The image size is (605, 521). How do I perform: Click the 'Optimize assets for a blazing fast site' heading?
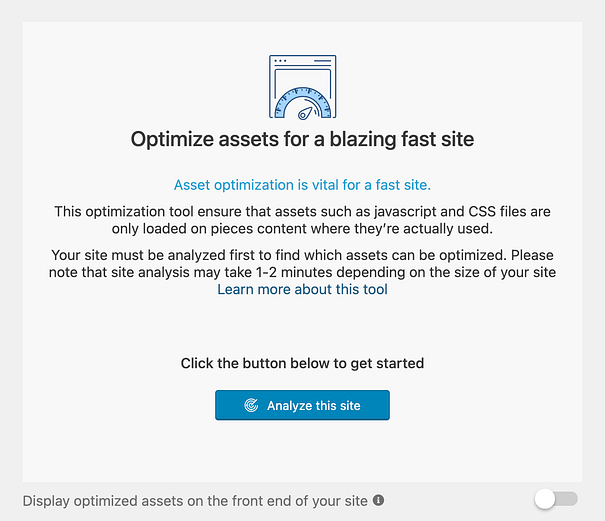point(302,139)
